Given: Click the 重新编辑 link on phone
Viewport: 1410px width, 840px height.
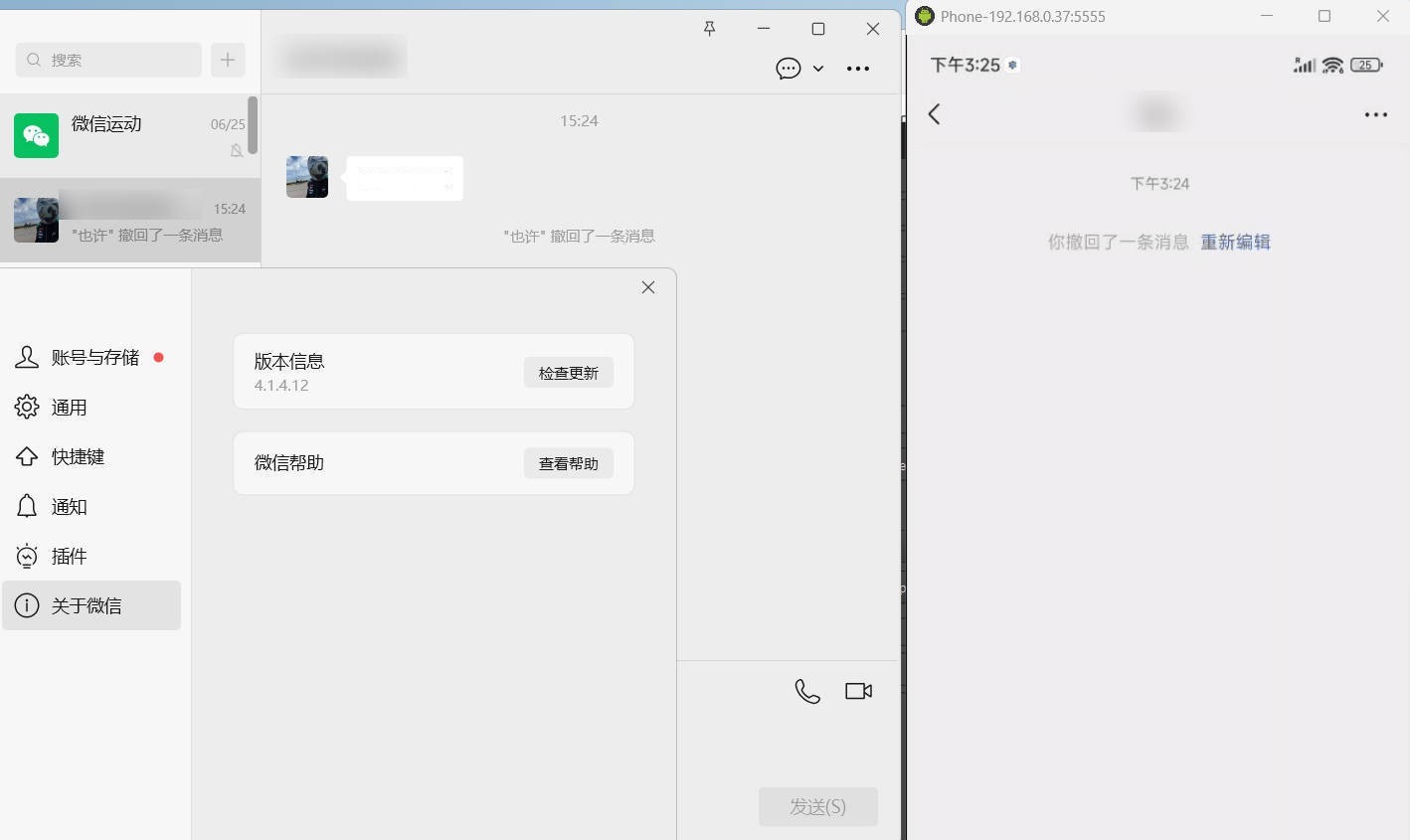Looking at the screenshot, I should (x=1235, y=242).
